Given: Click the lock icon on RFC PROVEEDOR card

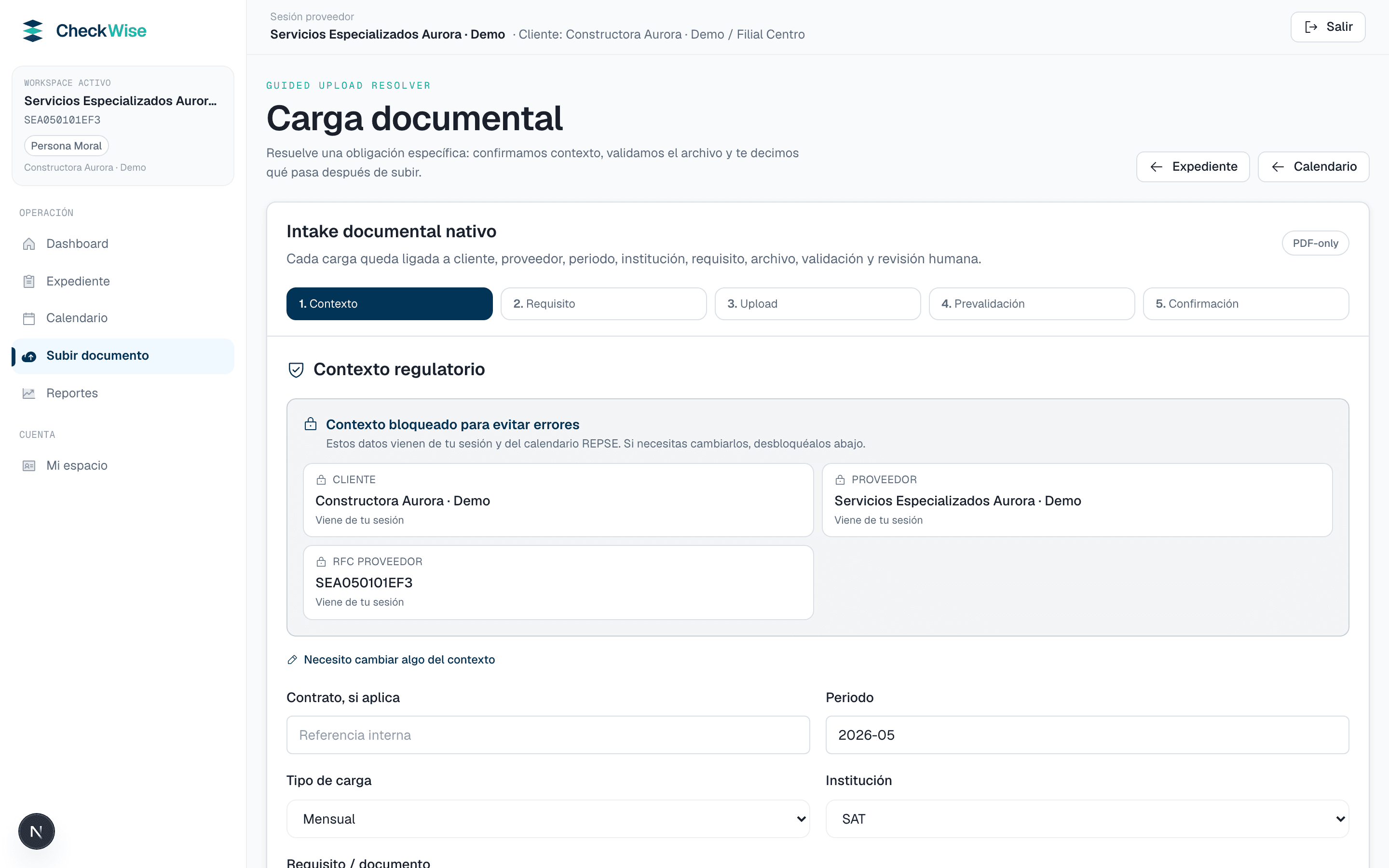Looking at the screenshot, I should click(x=321, y=561).
